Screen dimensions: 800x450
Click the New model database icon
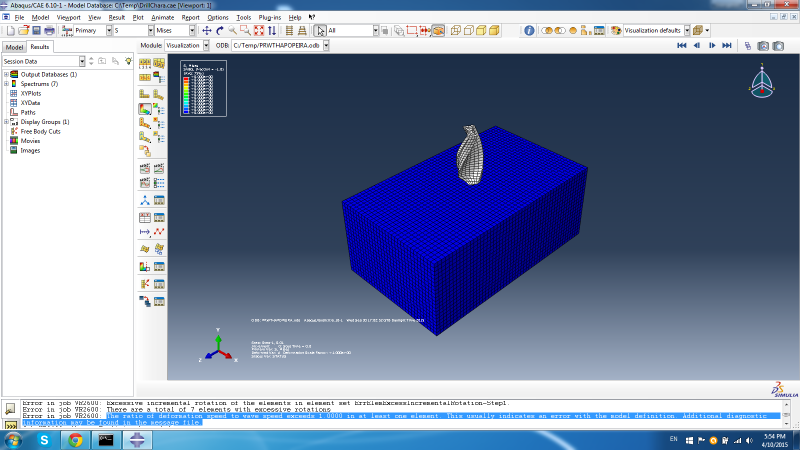[x=11, y=31]
